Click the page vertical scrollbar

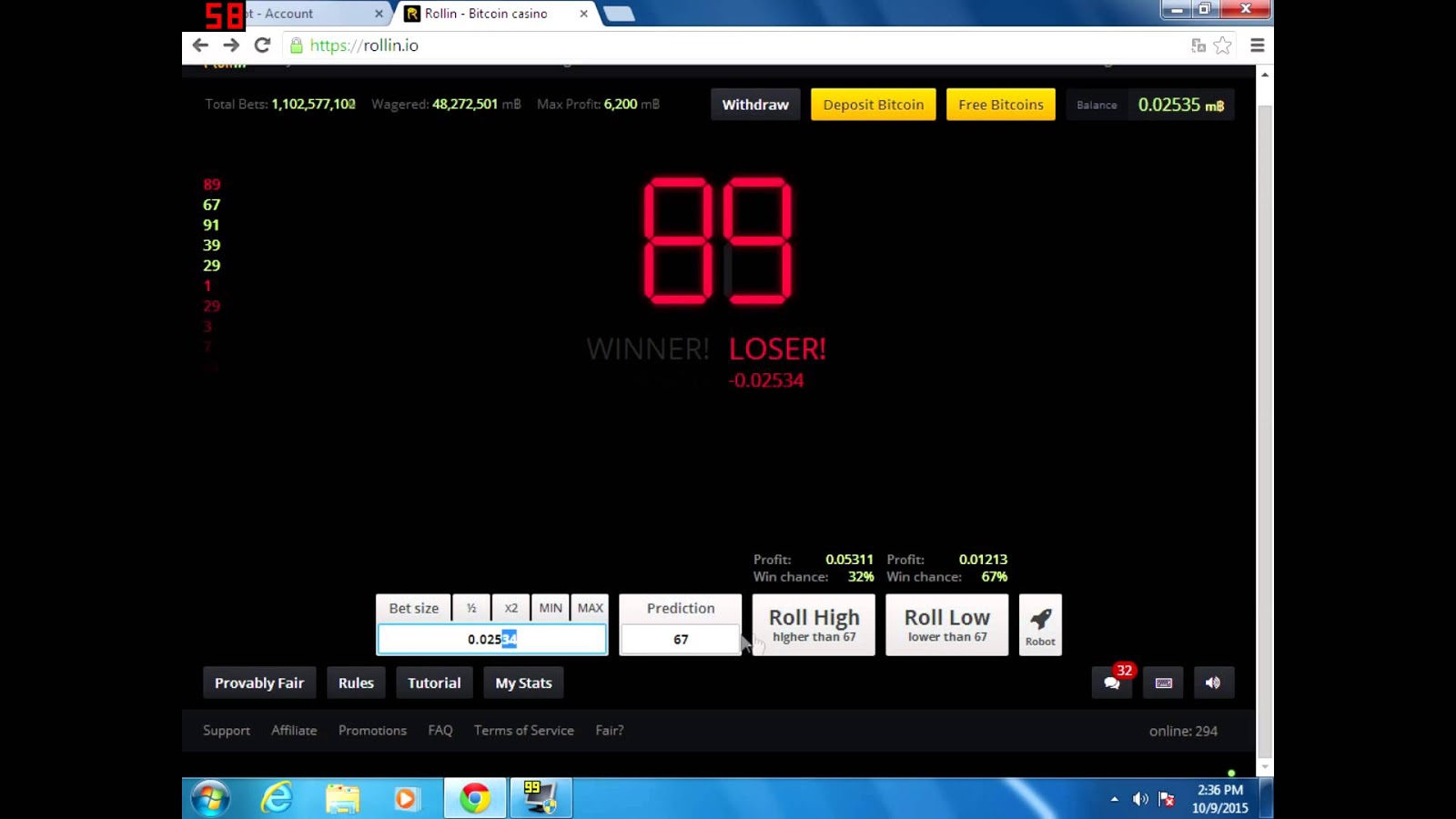pos(1265,432)
